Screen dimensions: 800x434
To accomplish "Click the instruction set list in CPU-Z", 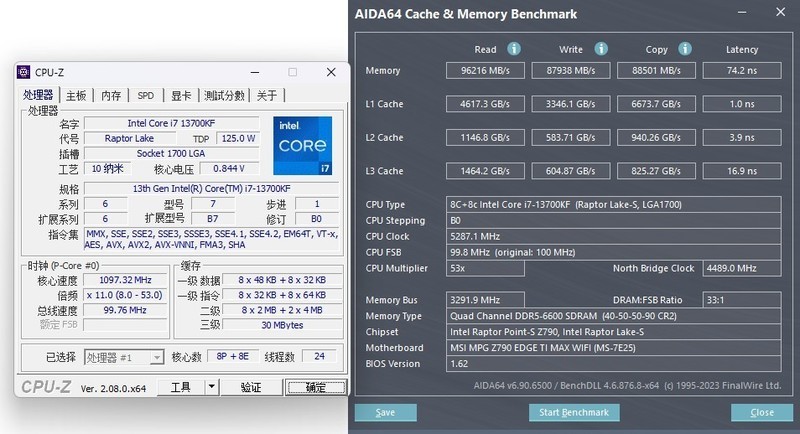I will point(212,239).
